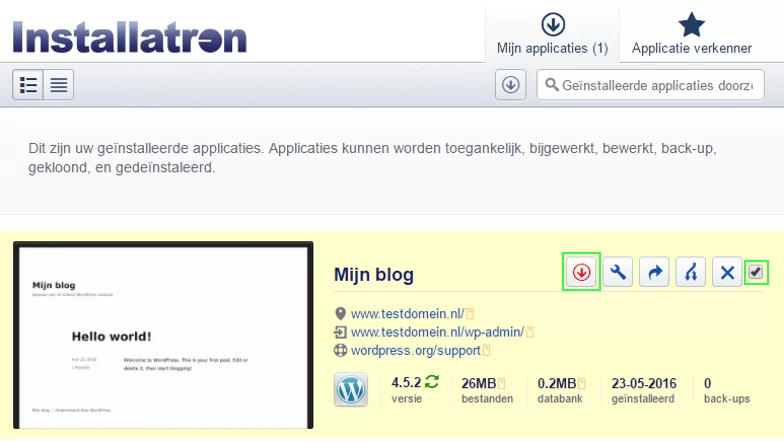Click the X uninstall icon for Mijn blog

pyautogui.click(x=728, y=272)
